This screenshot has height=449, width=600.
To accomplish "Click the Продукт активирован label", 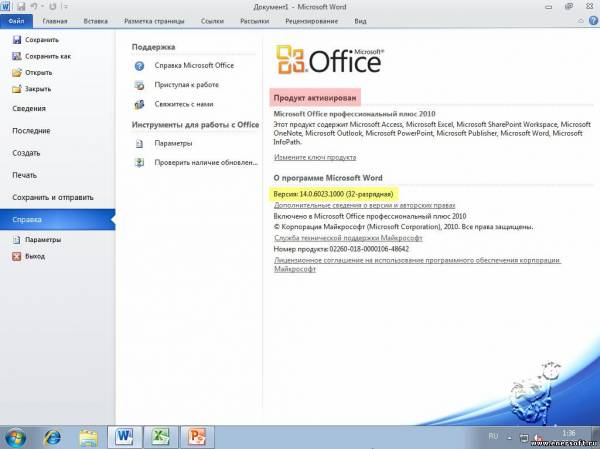I will pyautogui.click(x=315, y=98).
